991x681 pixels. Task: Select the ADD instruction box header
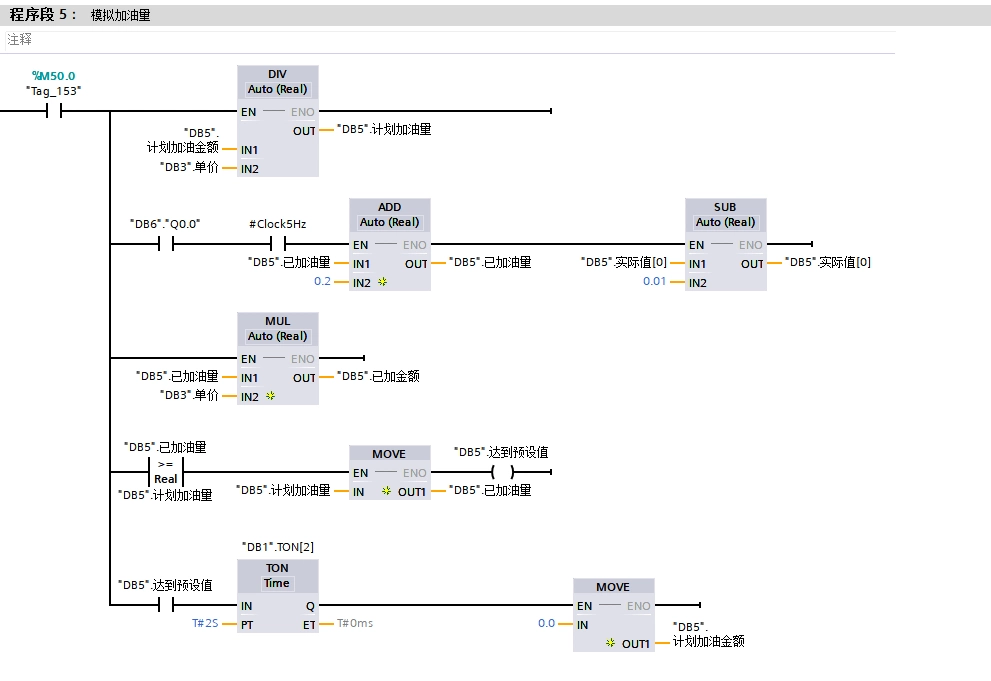pos(389,207)
